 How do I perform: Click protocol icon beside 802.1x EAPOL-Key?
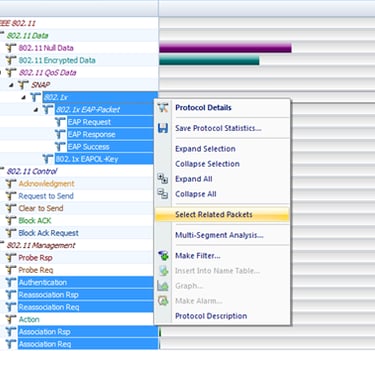coord(48,159)
